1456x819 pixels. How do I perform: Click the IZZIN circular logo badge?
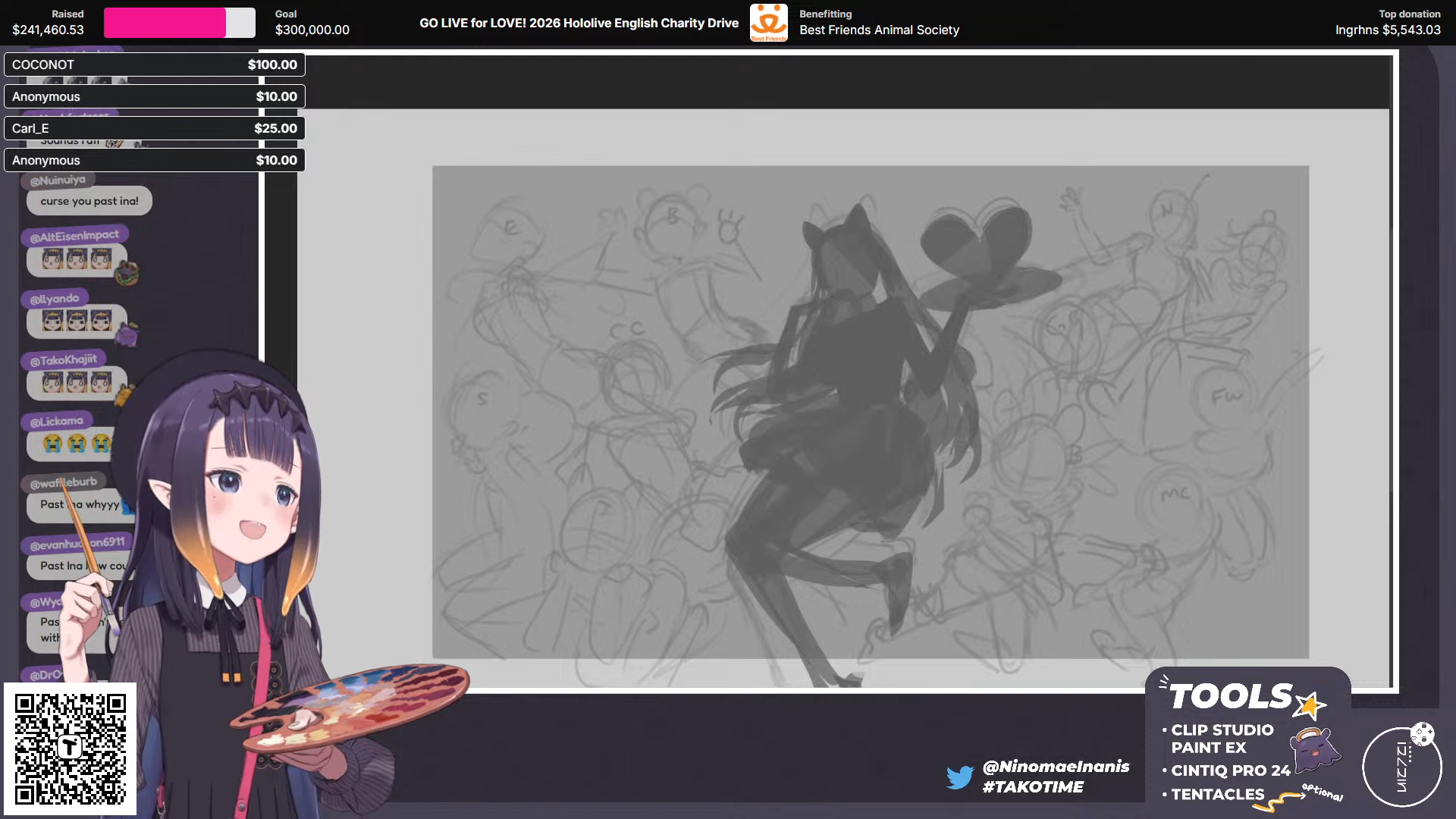(1402, 767)
